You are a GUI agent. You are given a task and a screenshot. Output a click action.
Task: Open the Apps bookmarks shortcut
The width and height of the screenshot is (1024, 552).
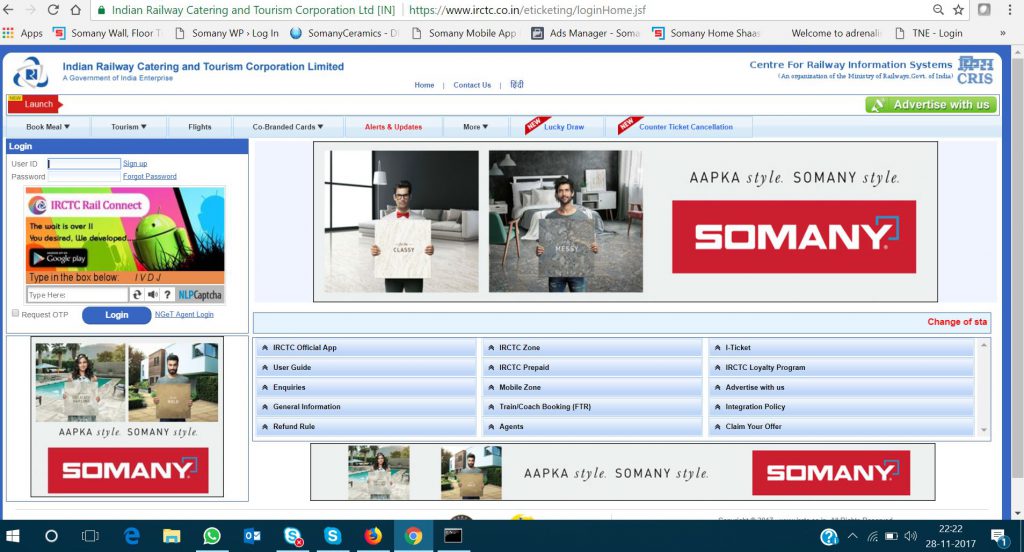[x=23, y=33]
